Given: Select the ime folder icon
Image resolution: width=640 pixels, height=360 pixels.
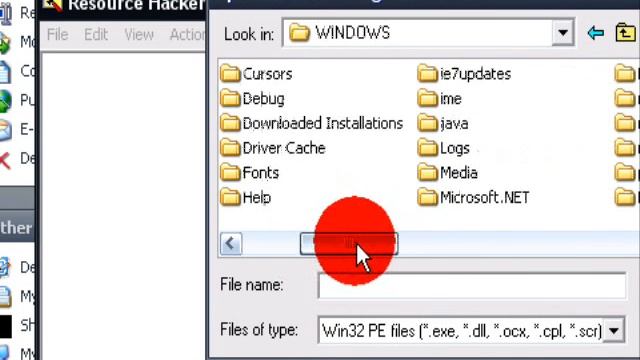Looking at the screenshot, I should coord(428,98).
